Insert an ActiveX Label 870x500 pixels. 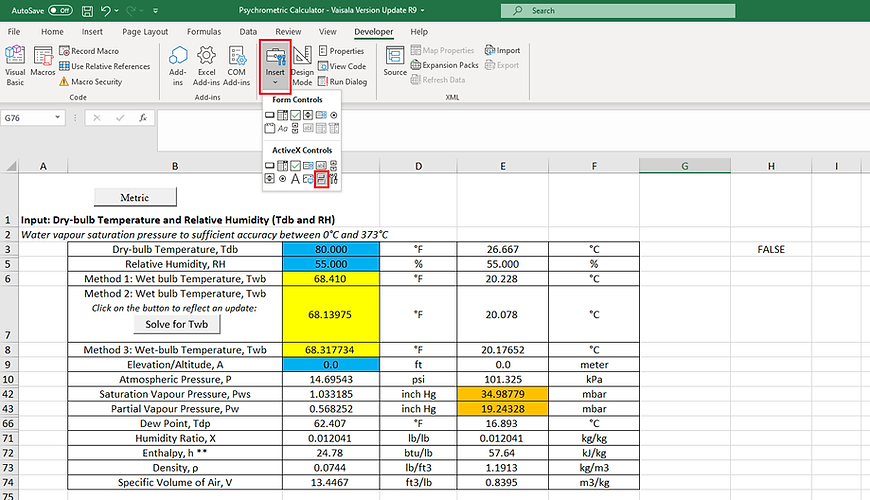(x=295, y=178)
